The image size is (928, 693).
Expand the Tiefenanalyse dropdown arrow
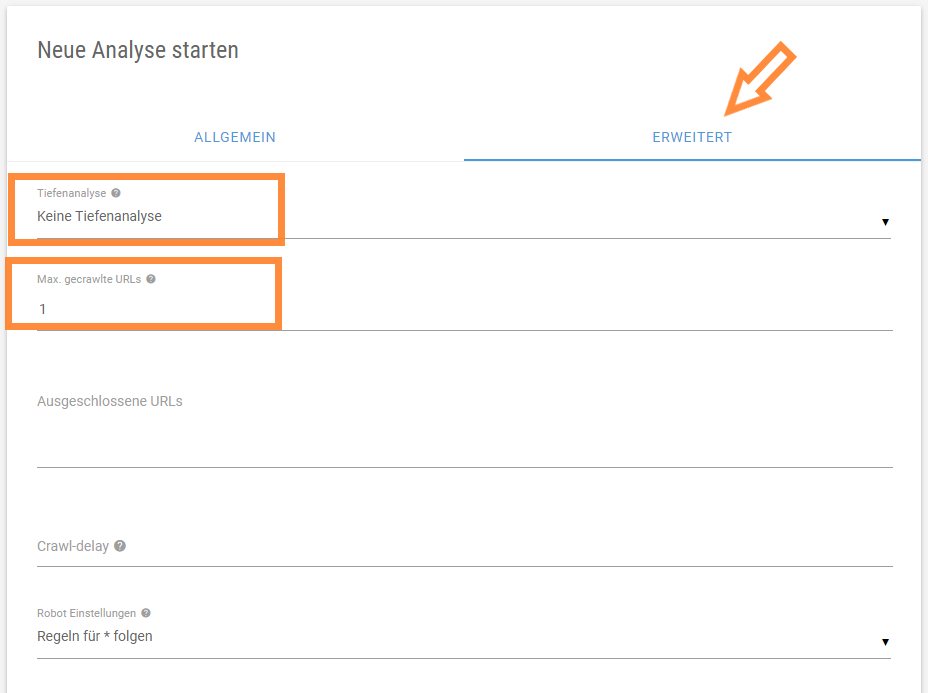point(885,222)
